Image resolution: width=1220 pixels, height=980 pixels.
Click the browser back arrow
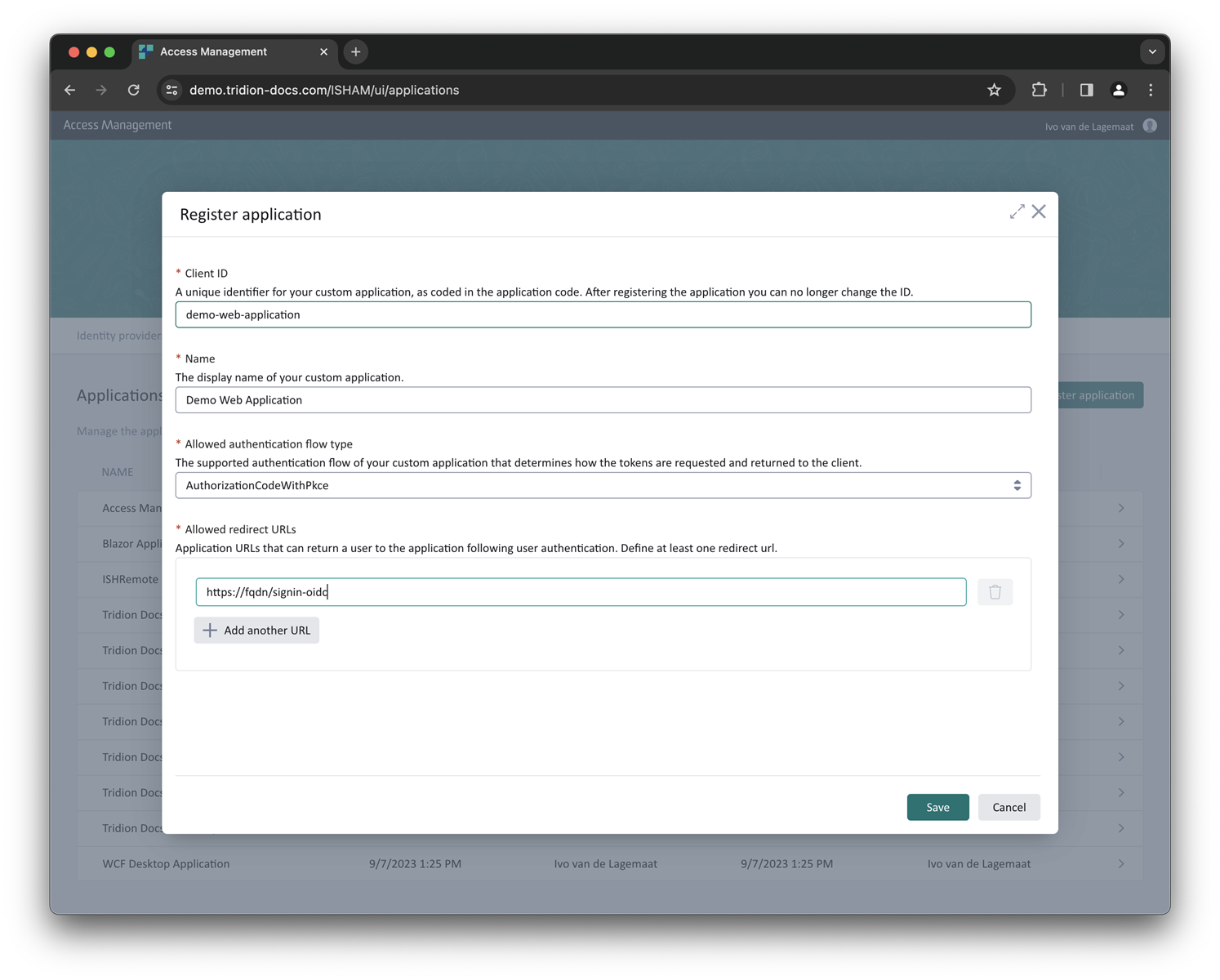[70, 90]
